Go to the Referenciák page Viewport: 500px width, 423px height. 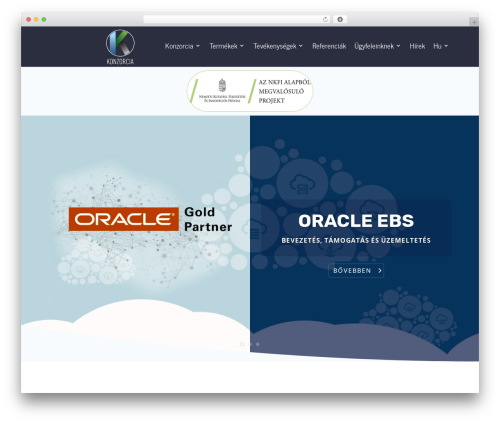point(329,46)
